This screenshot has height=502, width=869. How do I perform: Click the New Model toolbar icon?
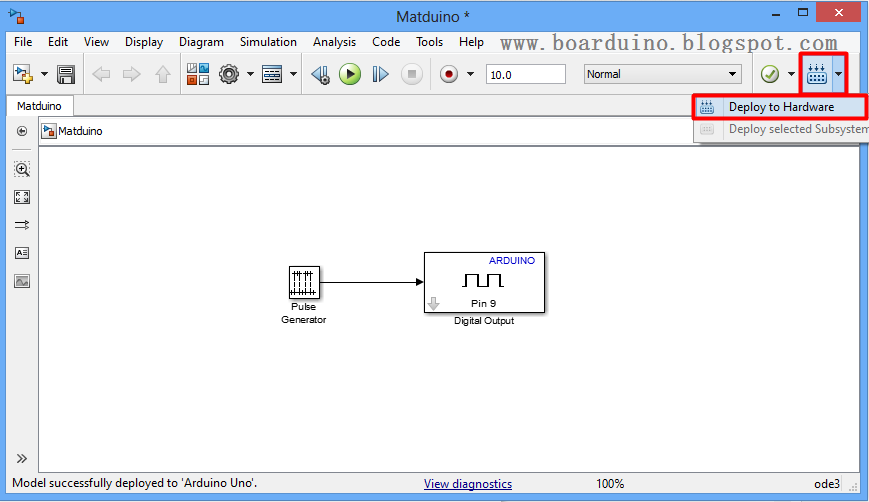(x=23, y=74)
